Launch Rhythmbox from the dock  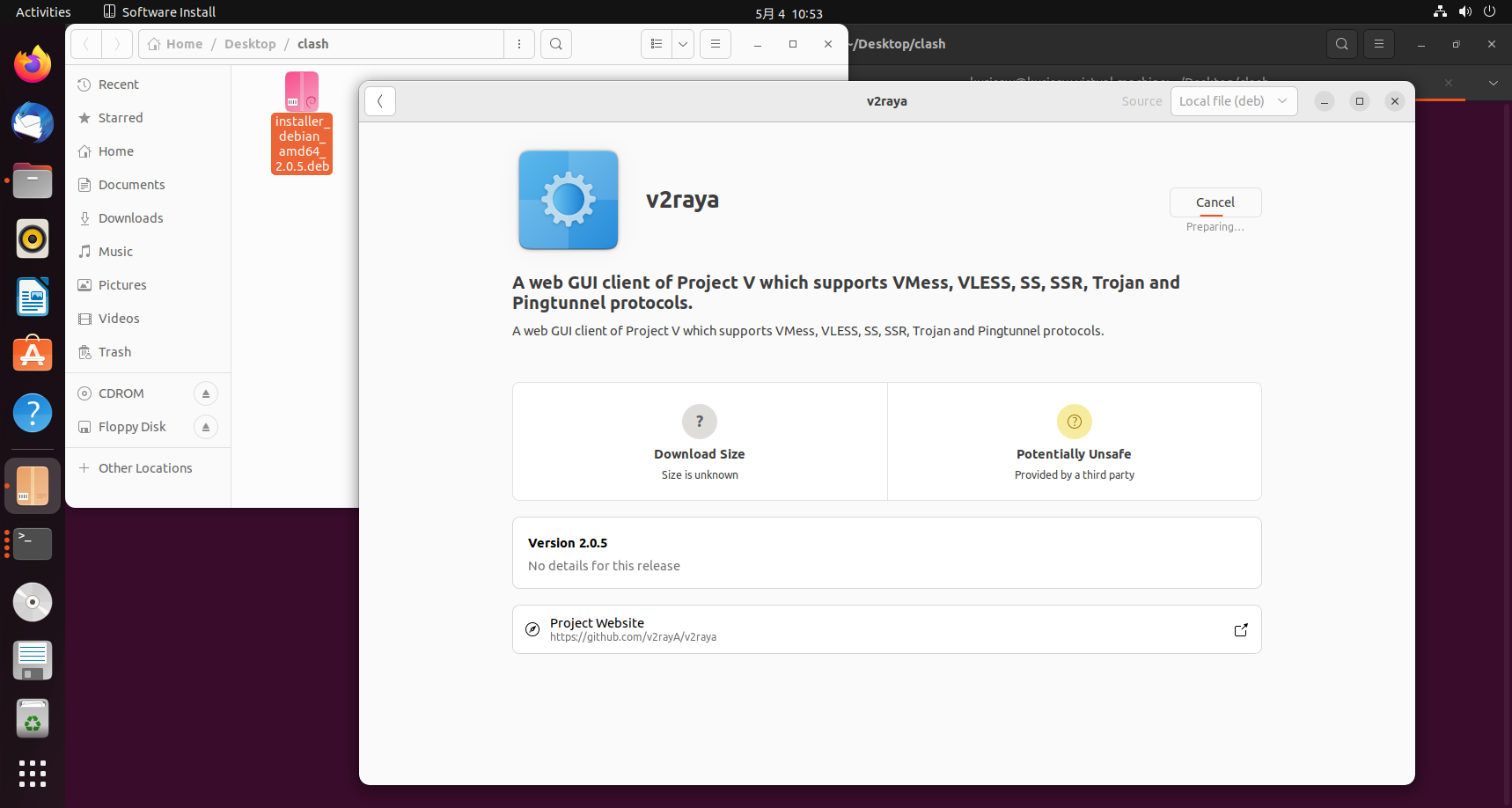33,239
